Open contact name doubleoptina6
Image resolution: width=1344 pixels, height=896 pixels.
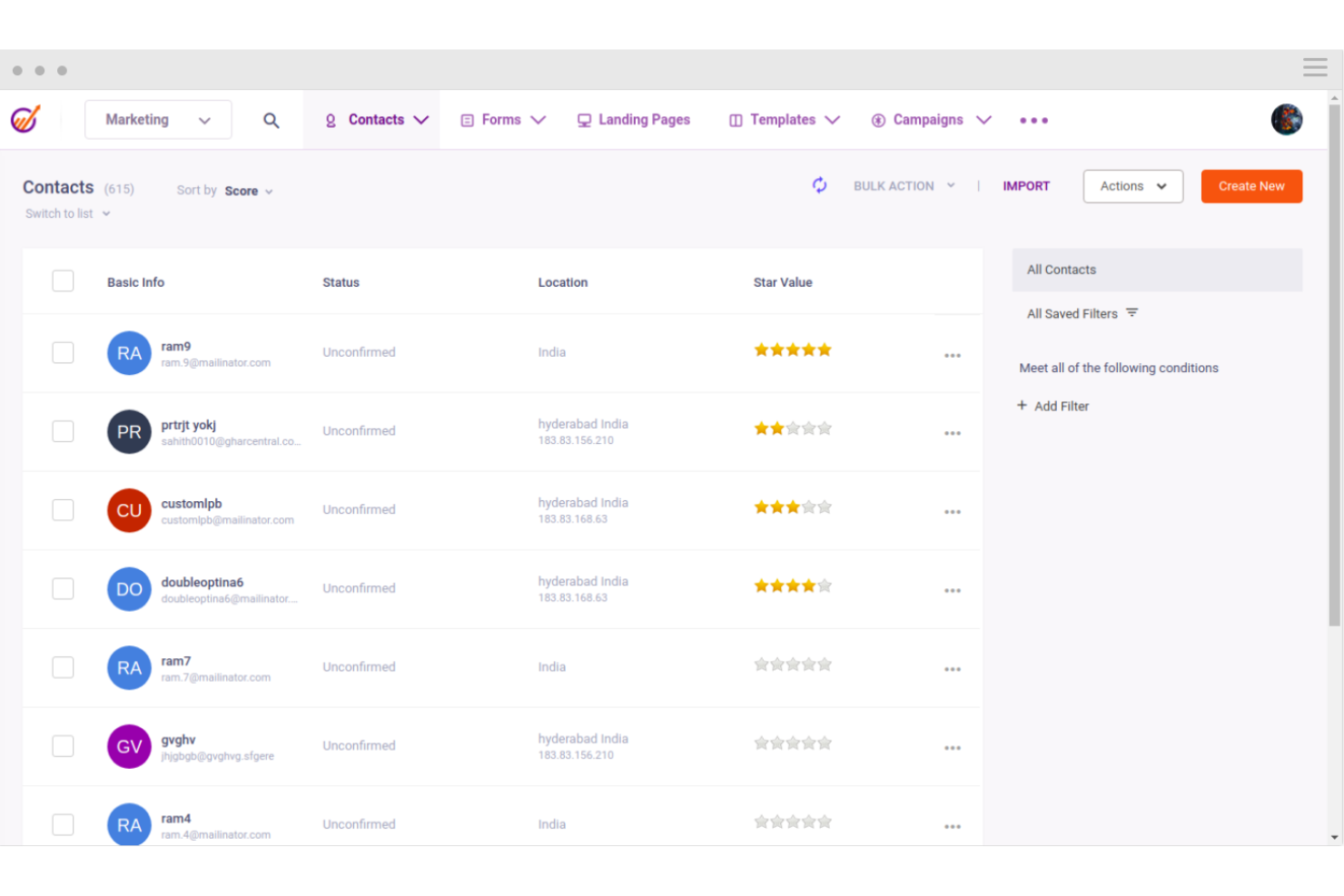(203, 582)
